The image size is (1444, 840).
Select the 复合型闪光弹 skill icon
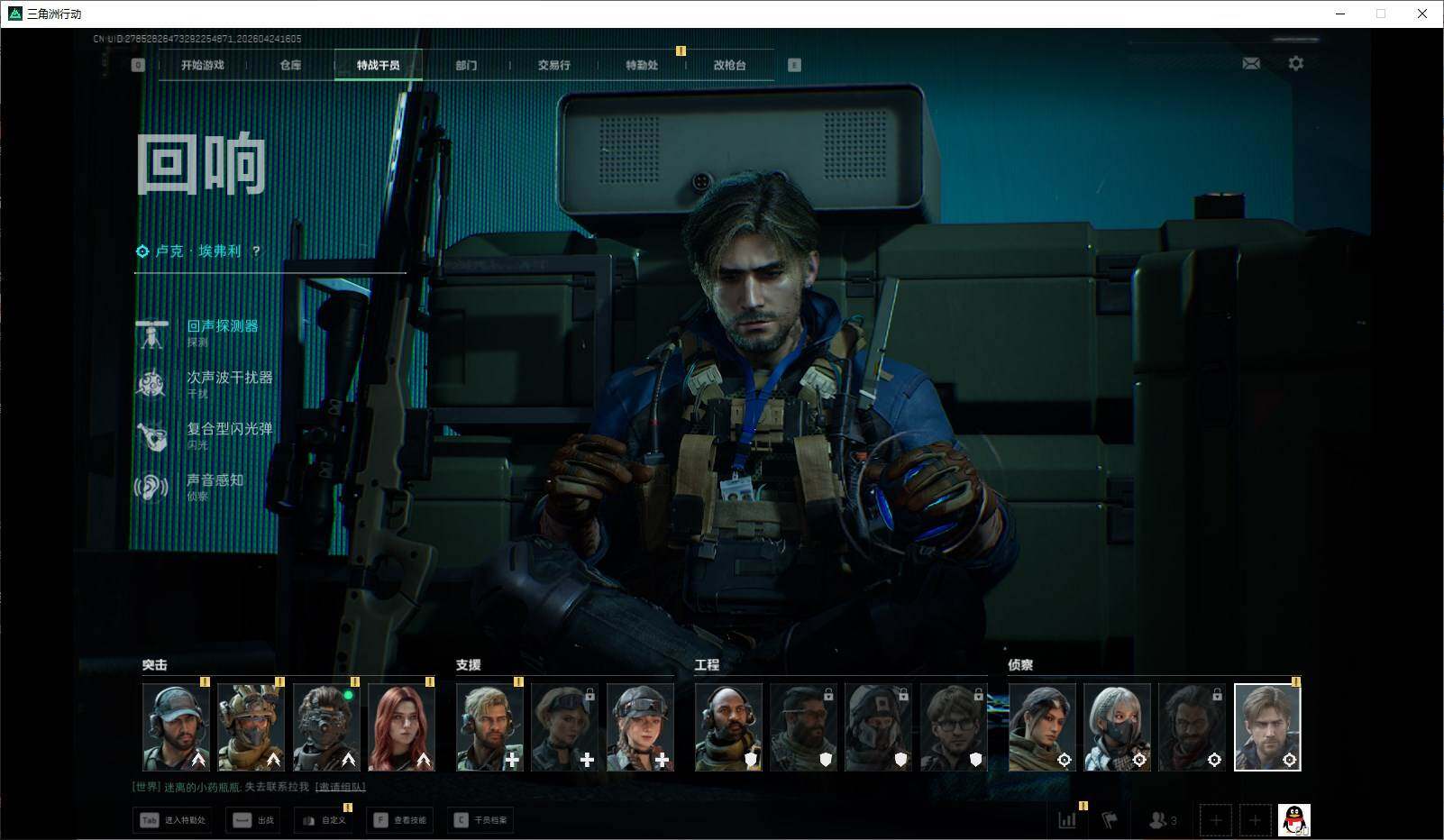coord(151,436)
